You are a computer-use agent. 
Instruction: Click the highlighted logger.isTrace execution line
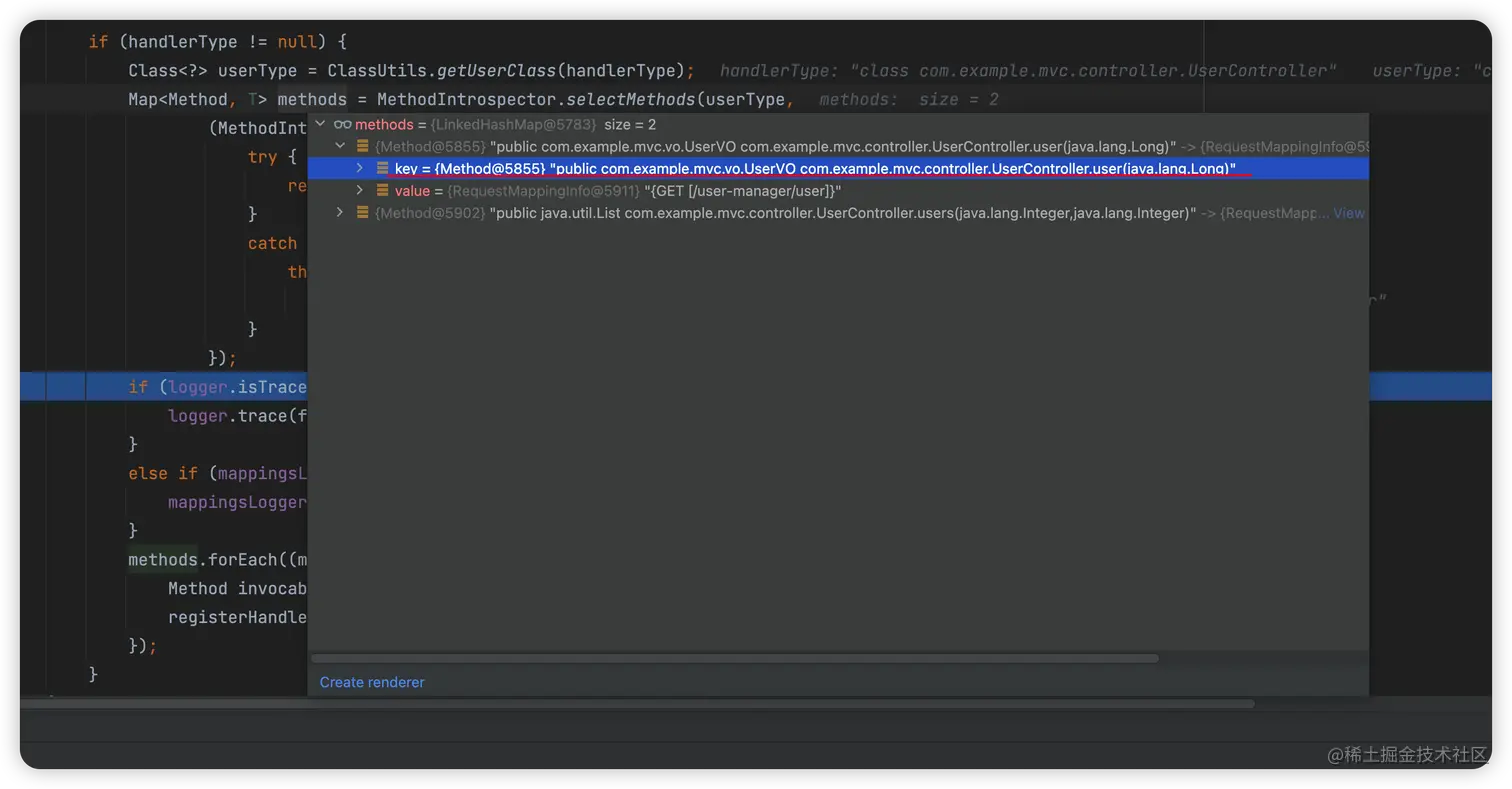coord(217,387)
